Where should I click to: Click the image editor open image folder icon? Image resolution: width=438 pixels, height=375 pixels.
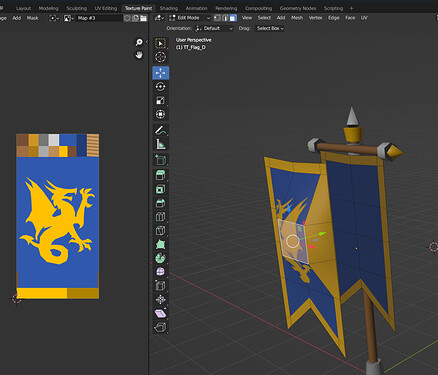143,18
